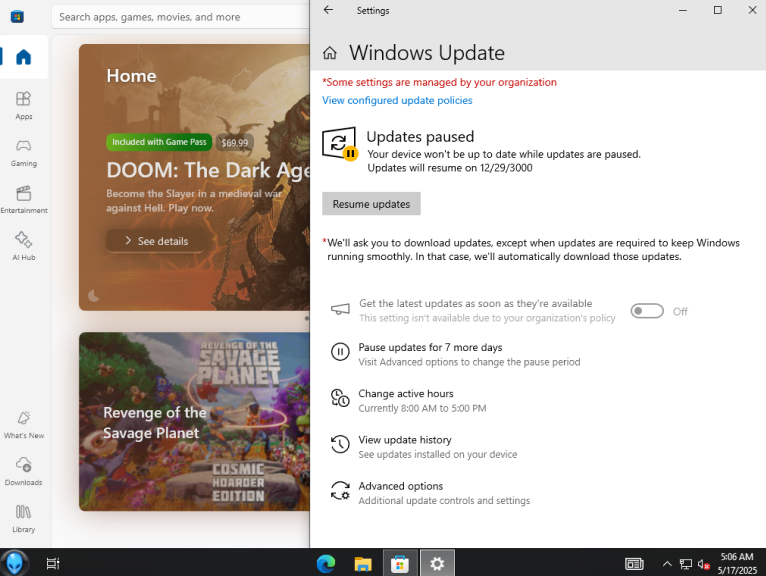Click the $69.99 price tag
The image size is (766, 576).
click(x=234, y=143)
